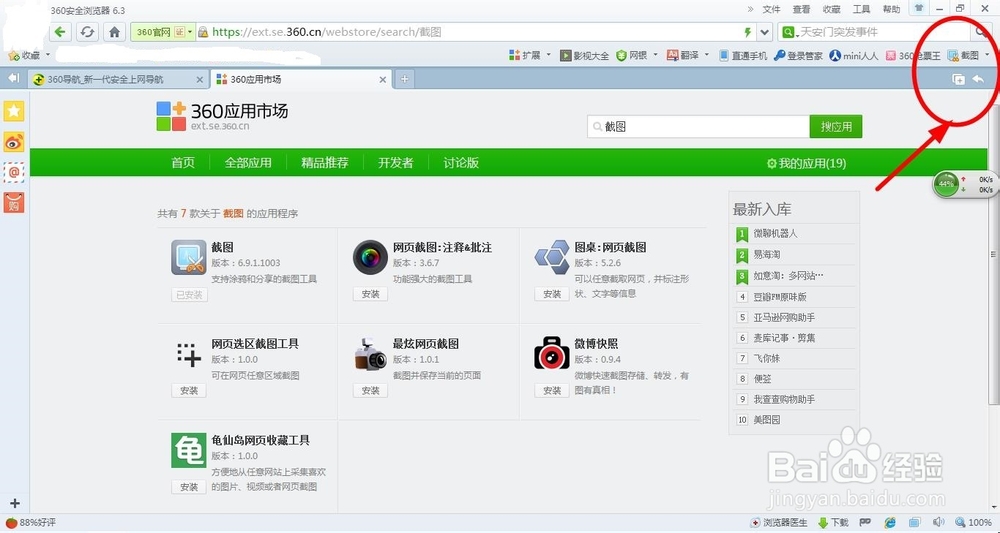Open the mail @ sidebar icon

tap(14, 172)
